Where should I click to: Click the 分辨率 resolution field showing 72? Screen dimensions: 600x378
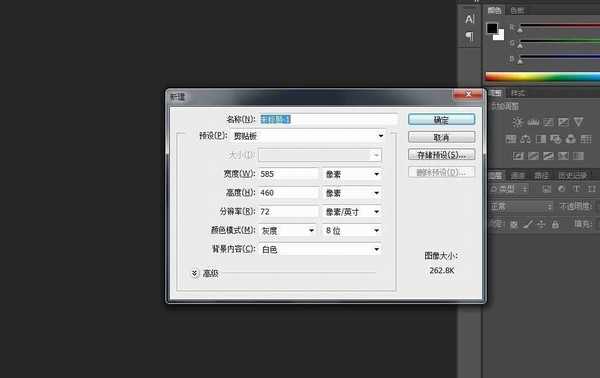[289, 212]
